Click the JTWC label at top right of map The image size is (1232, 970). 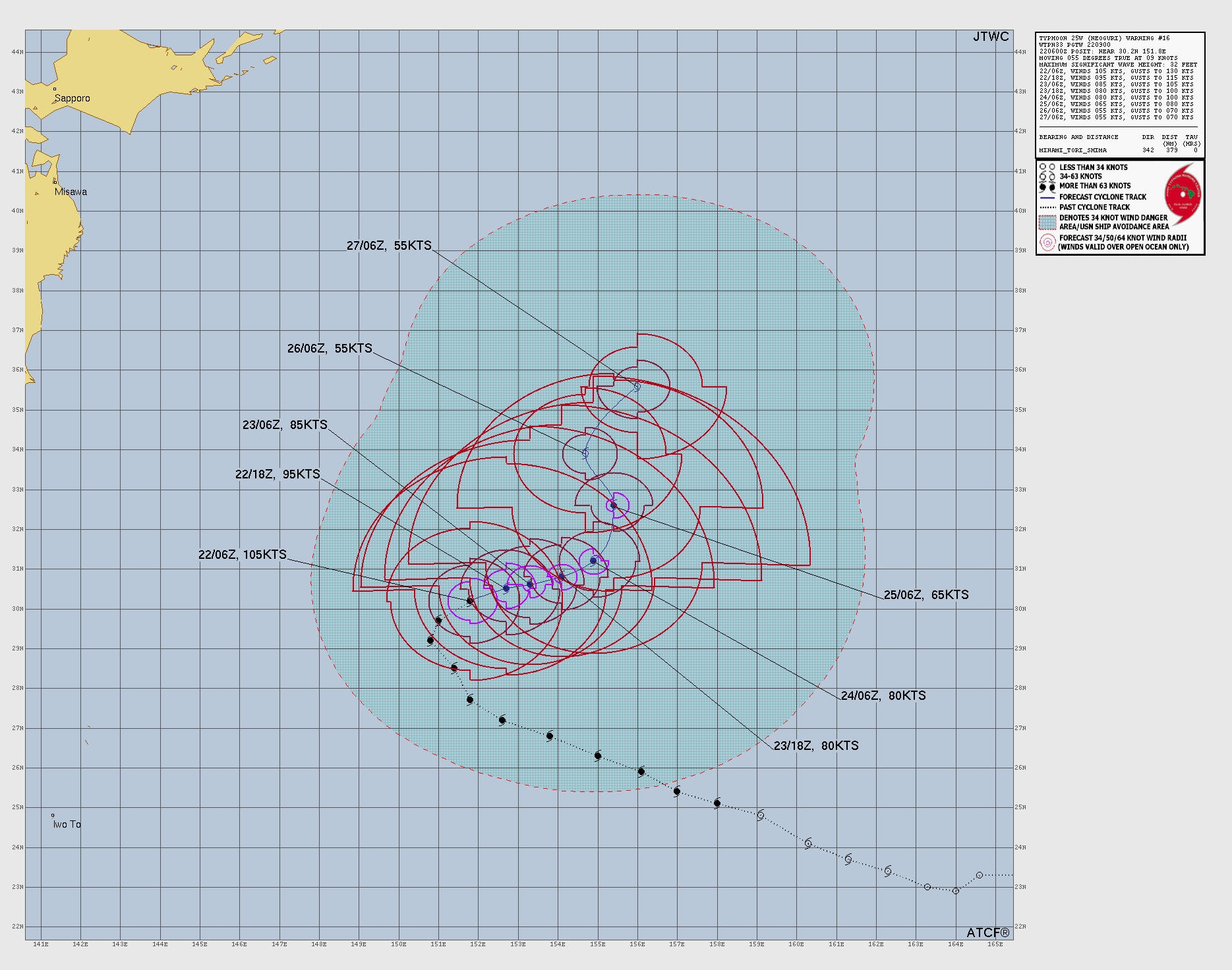(990, 37)
